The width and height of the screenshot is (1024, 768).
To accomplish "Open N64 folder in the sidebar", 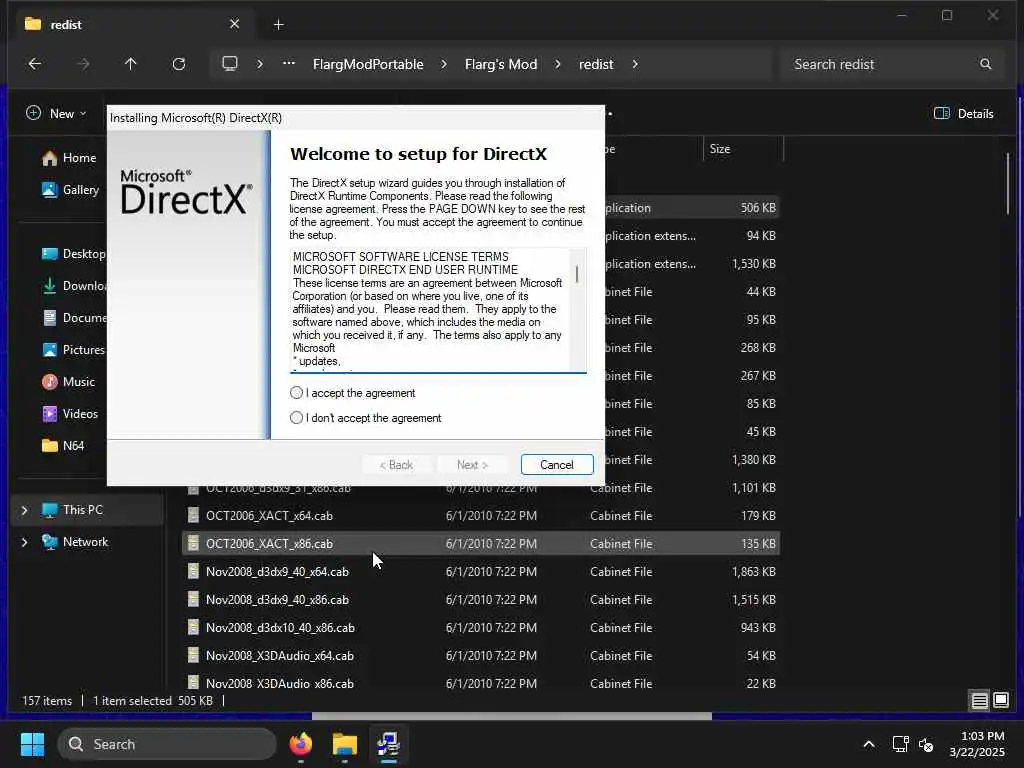I will click(x=63, y=445).
